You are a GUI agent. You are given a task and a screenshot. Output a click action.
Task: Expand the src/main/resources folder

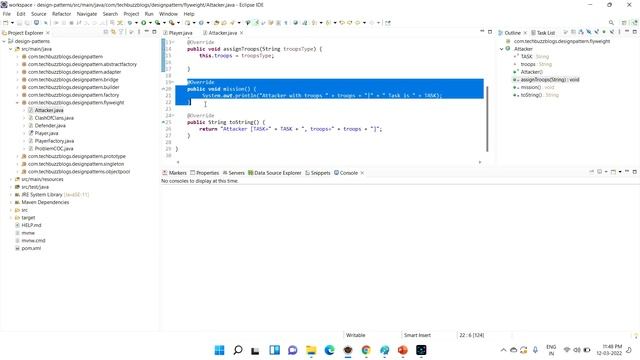[x=11, y=179]
